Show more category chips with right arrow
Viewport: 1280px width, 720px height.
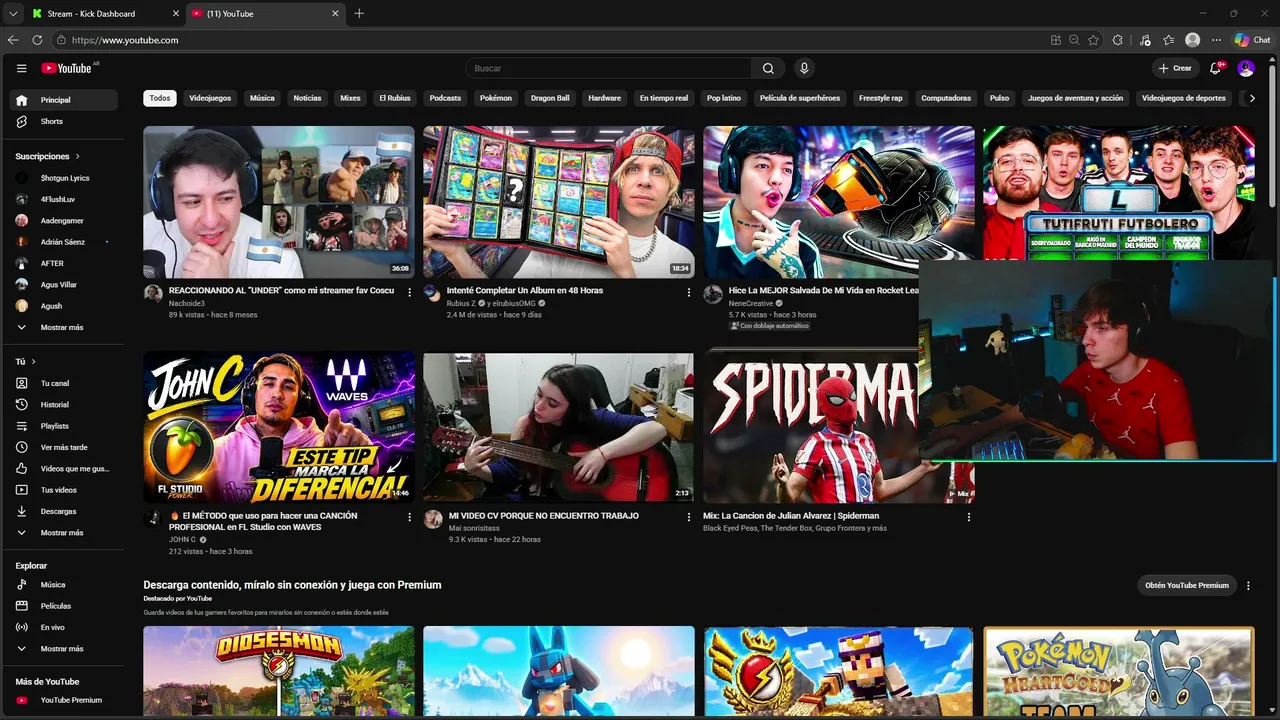(1252, 98)
